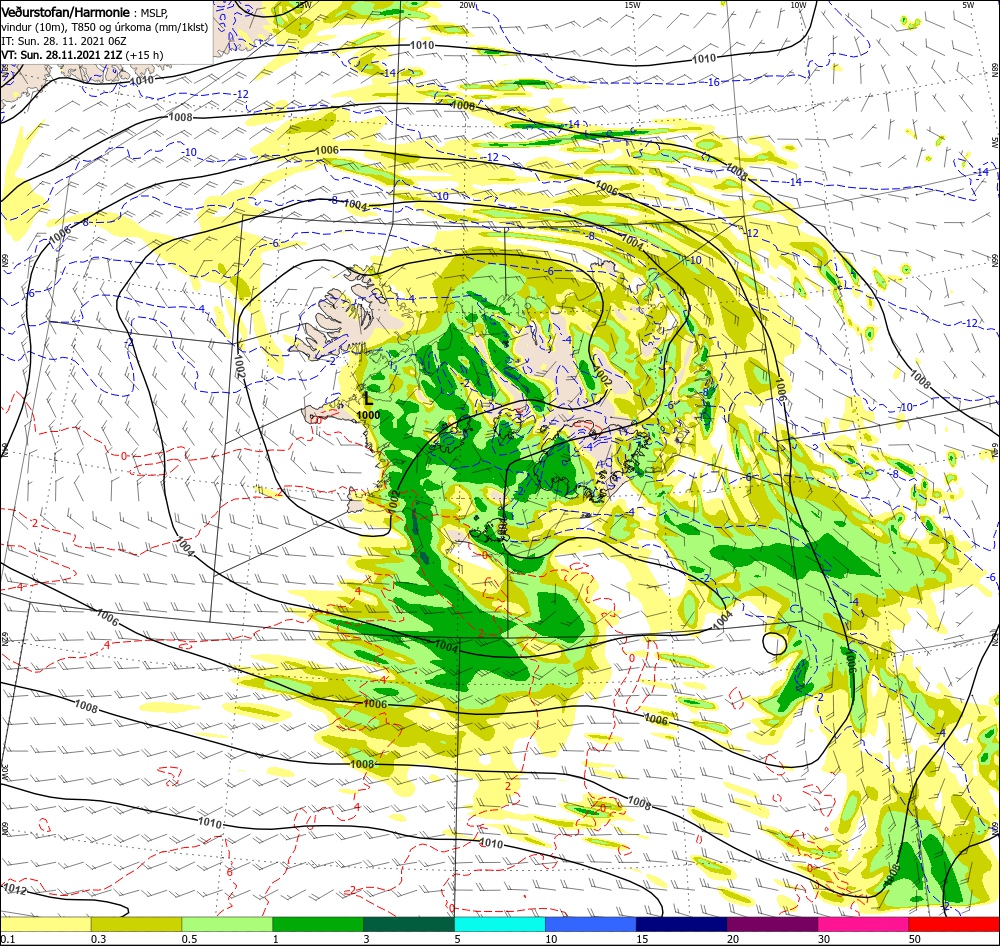Select the light green 0.5 mm legend swatch

tap(227, 924)
